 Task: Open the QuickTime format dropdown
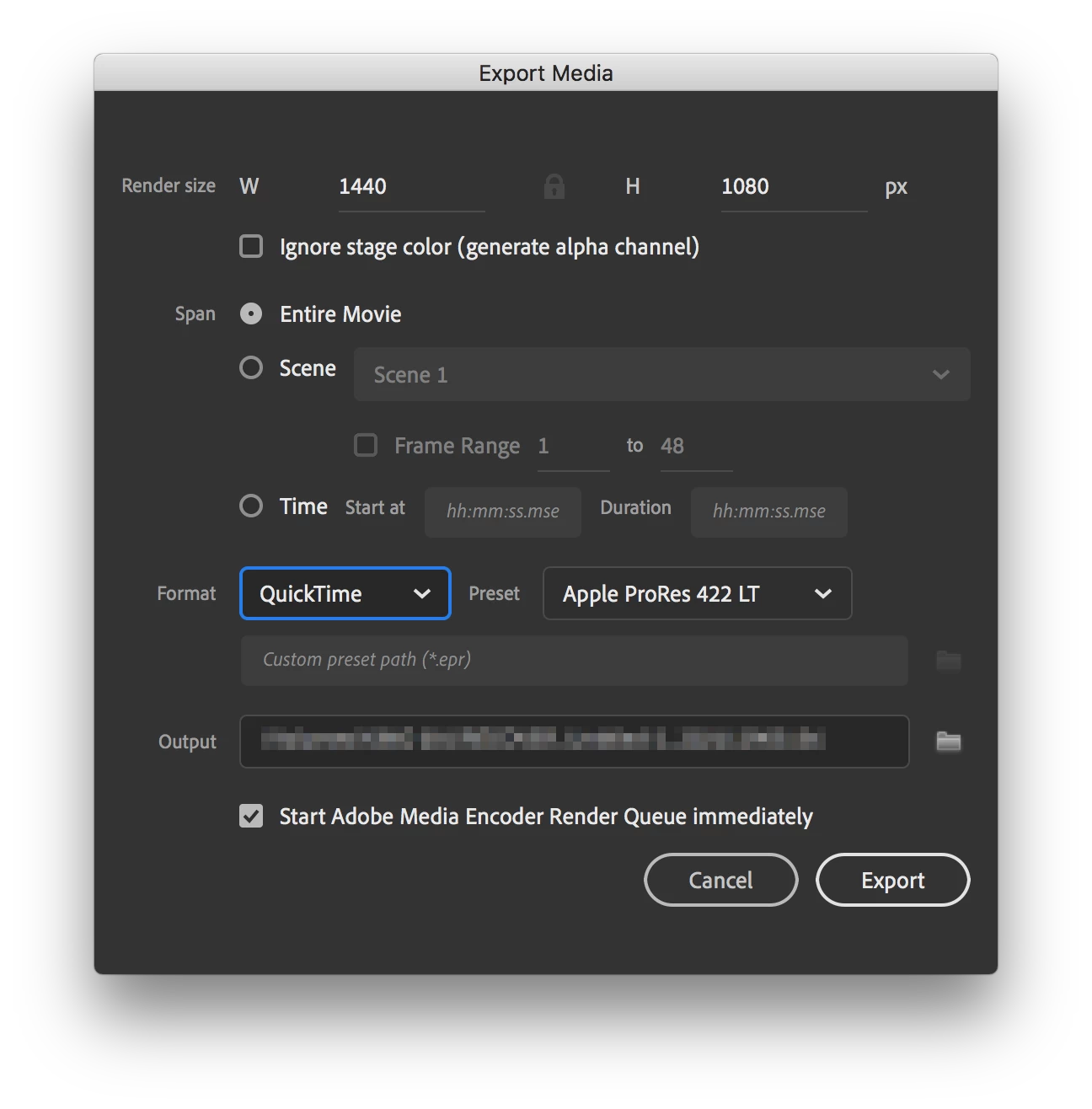(x=345, y=593)
